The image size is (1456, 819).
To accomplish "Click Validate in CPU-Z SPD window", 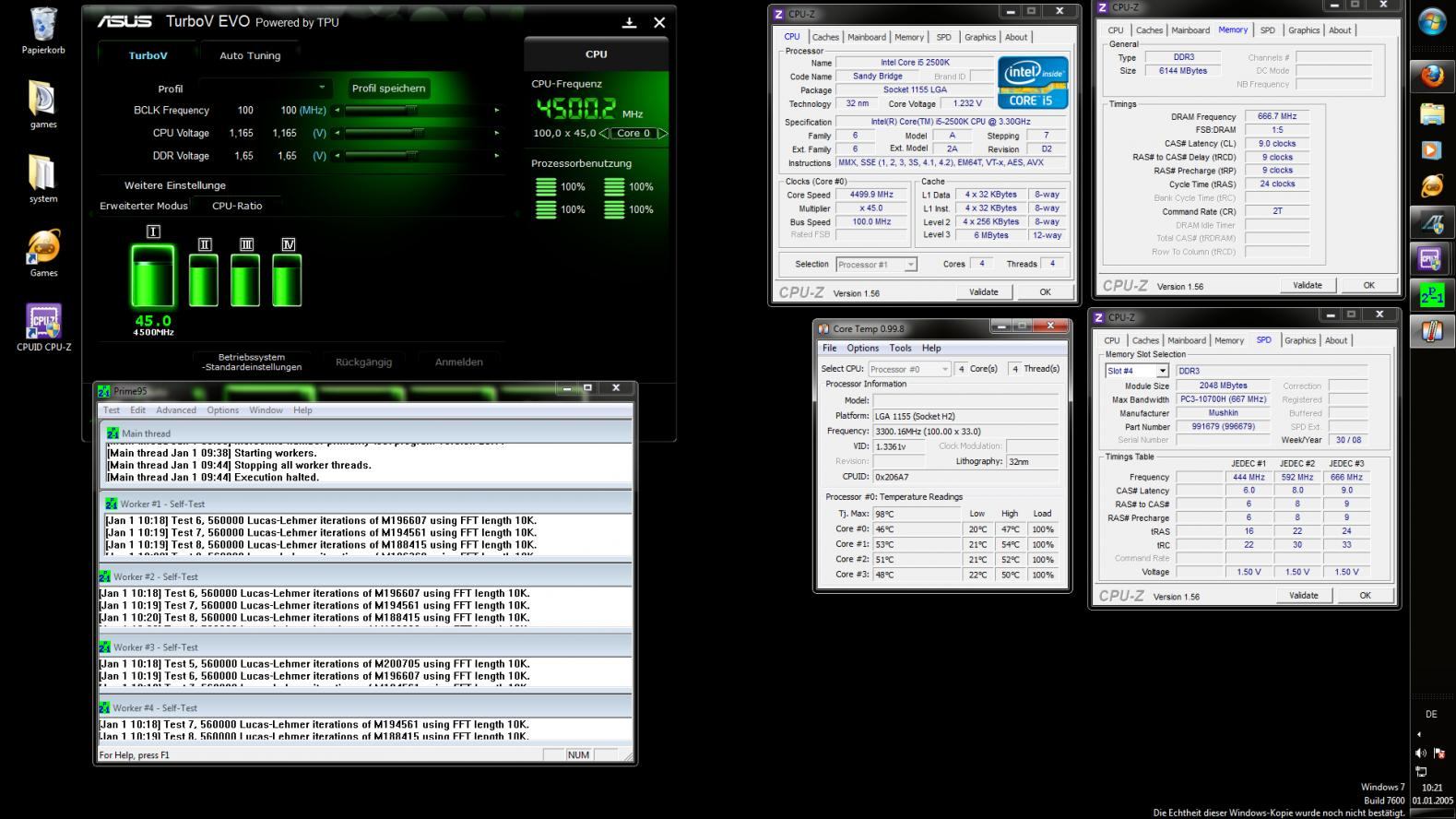I will 1303,595.
